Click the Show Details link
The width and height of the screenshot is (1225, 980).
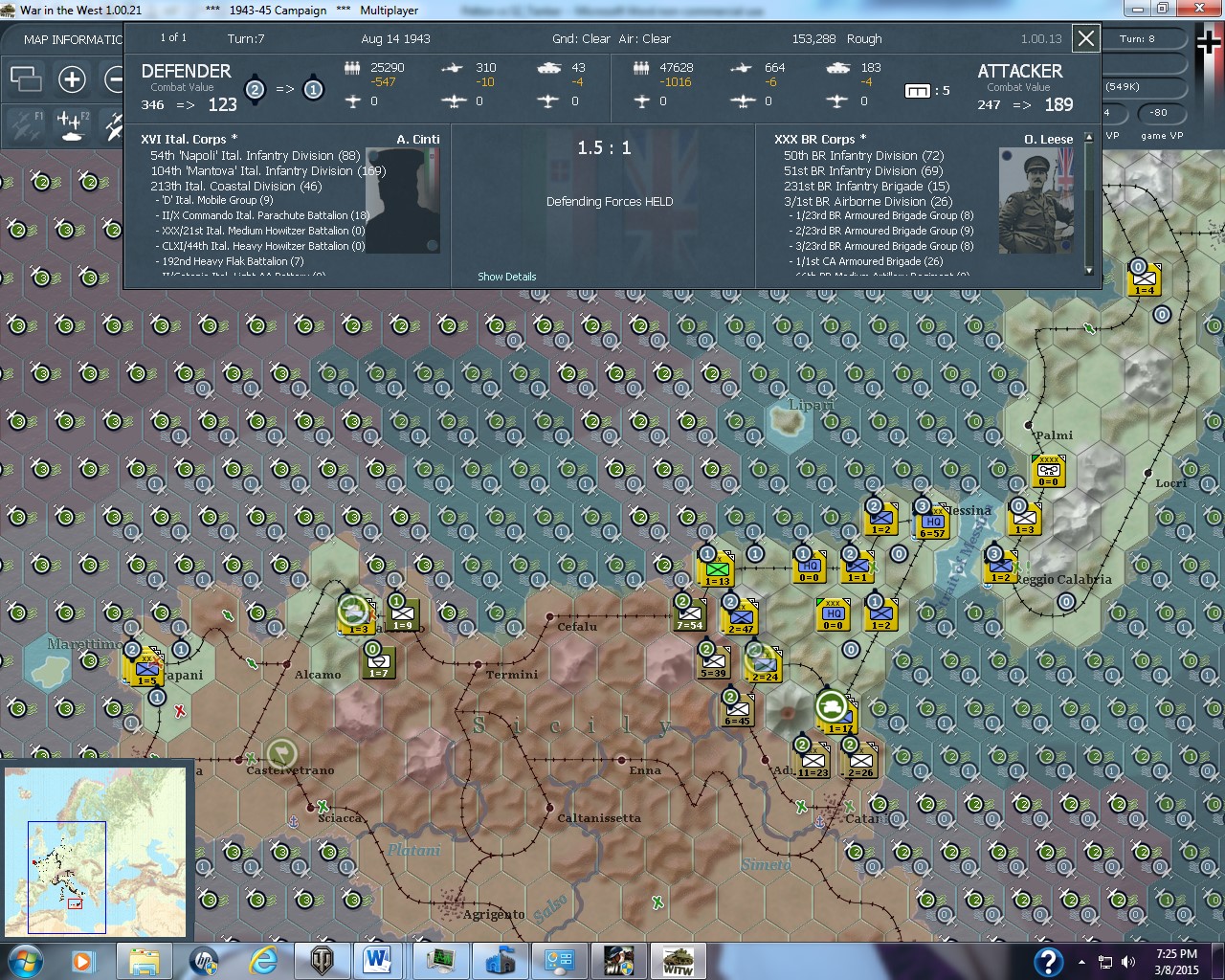(x=507, y=277)
